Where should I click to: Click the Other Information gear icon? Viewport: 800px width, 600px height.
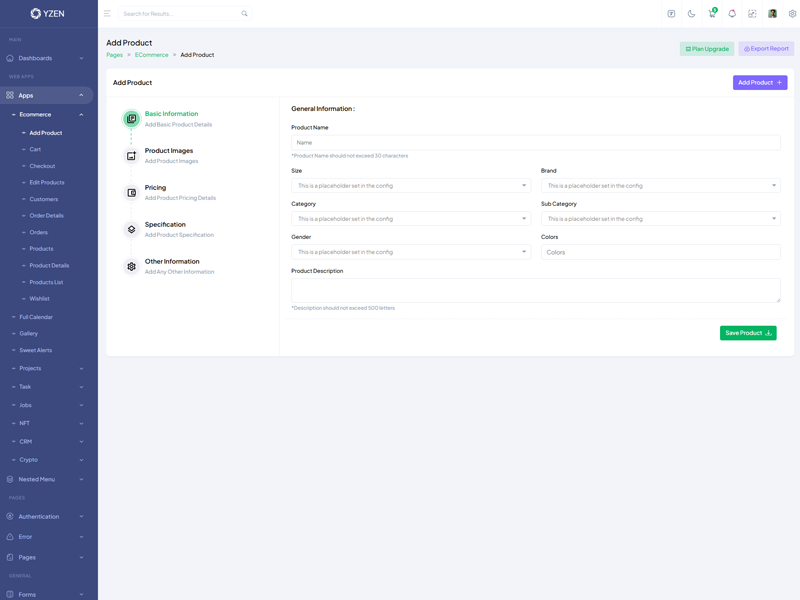[131, 267]
